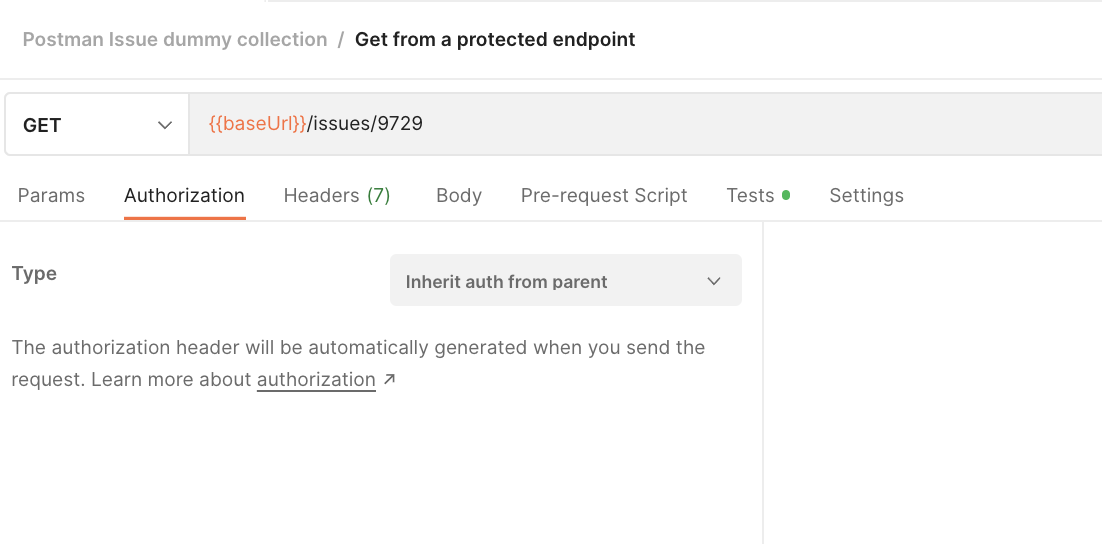This screenshot has width=1102, height=544.
Task: Click the chevron beside the GET method
Action: (x=165, y=125)
